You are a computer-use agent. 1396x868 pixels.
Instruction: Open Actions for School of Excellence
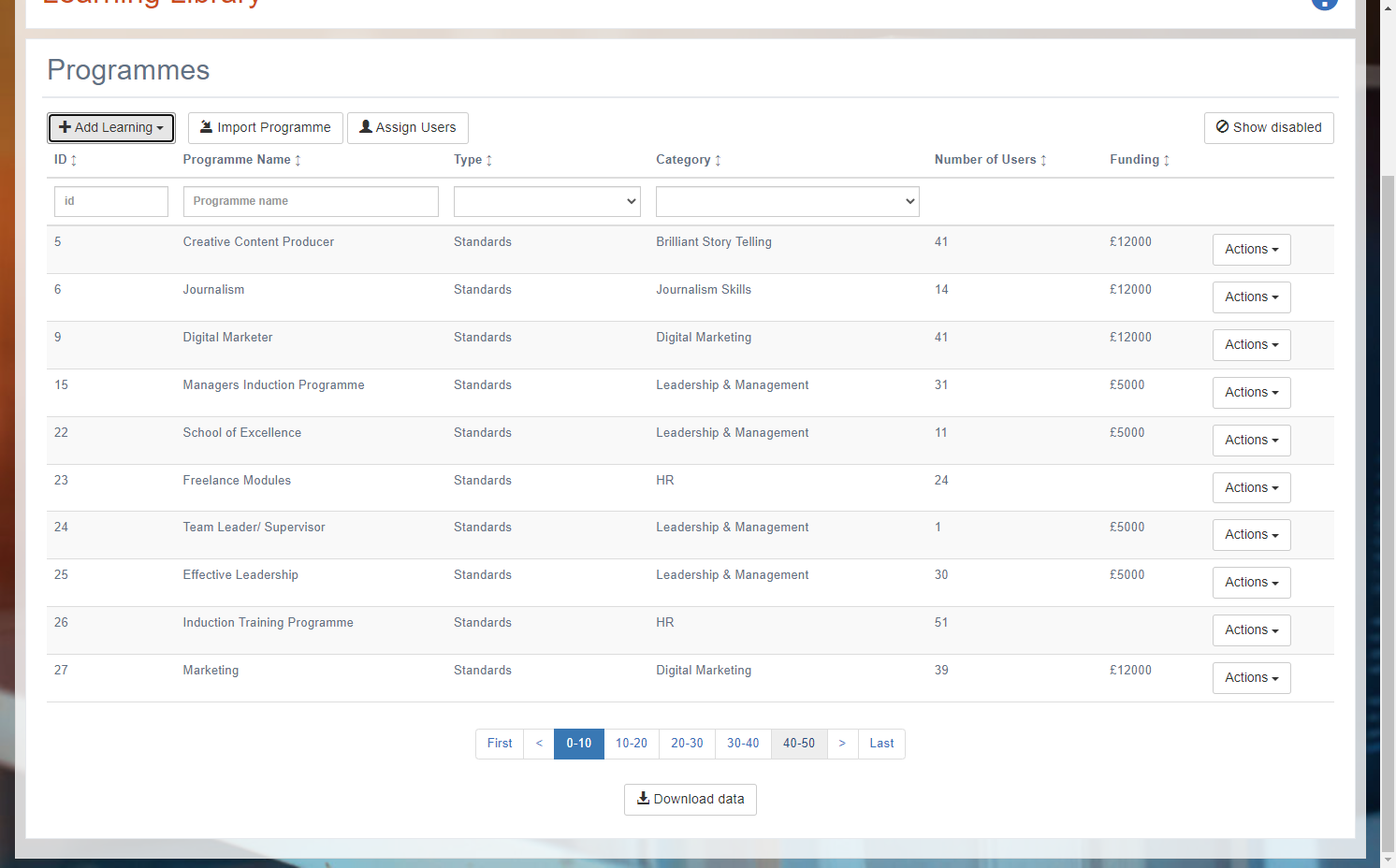1251,441
